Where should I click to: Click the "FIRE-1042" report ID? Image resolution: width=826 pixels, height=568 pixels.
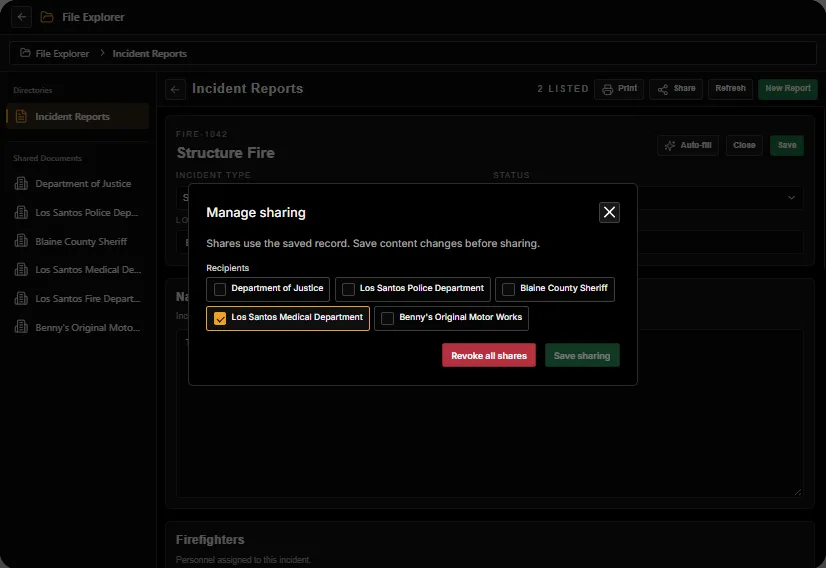202,134
